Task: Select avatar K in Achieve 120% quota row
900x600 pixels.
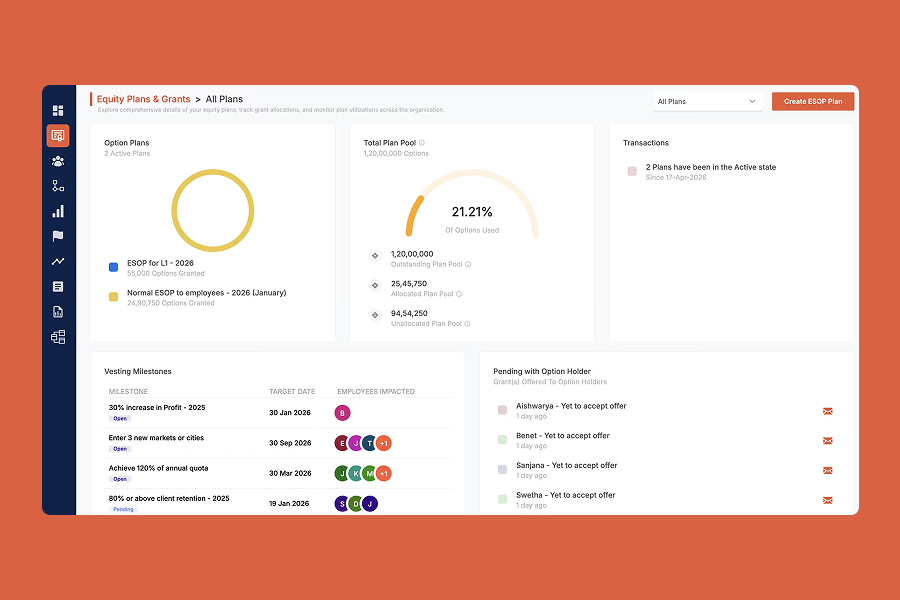Action: coord(356,474)
